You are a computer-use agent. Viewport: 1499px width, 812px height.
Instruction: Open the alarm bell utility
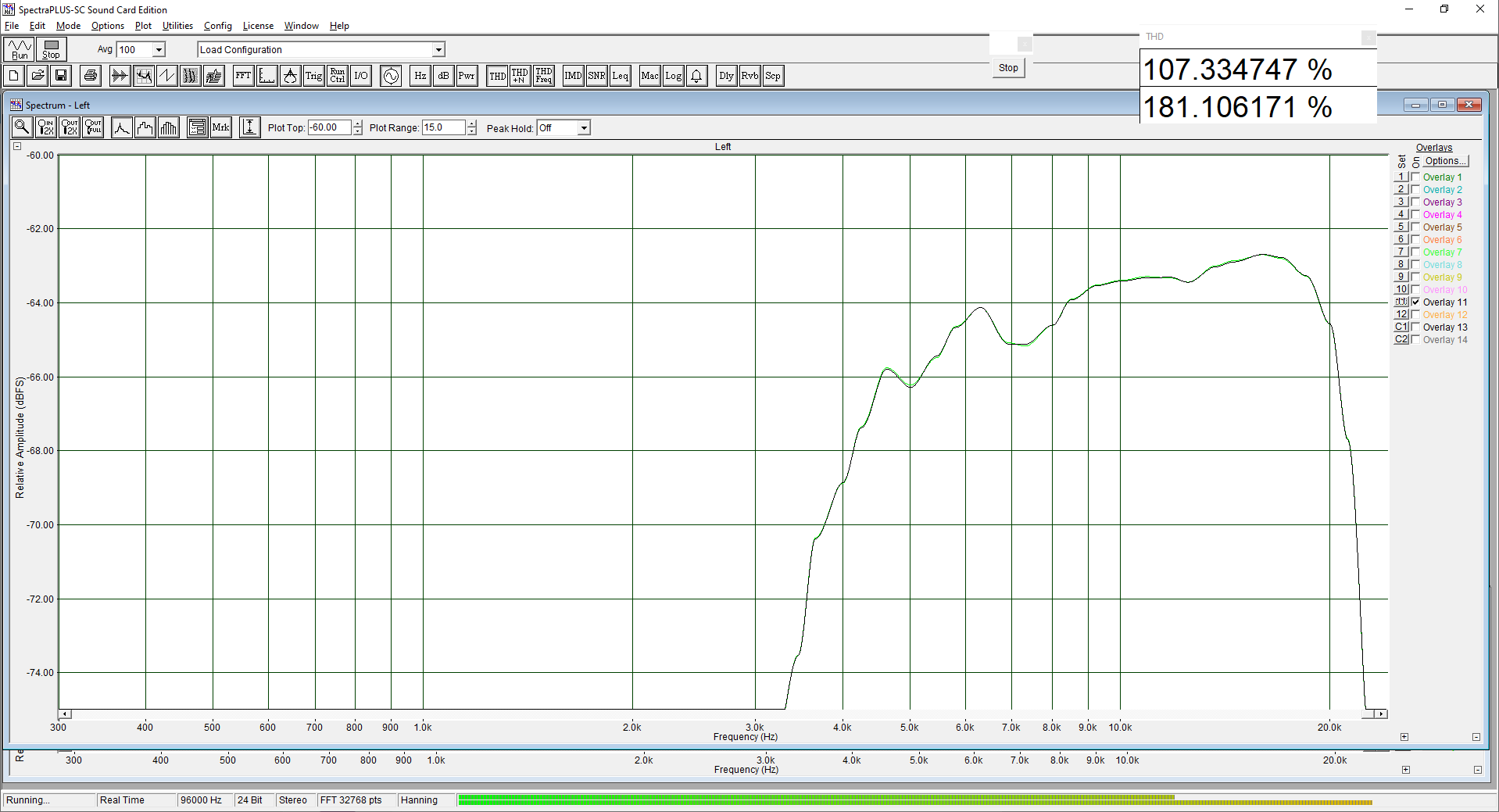click(696, 76)
